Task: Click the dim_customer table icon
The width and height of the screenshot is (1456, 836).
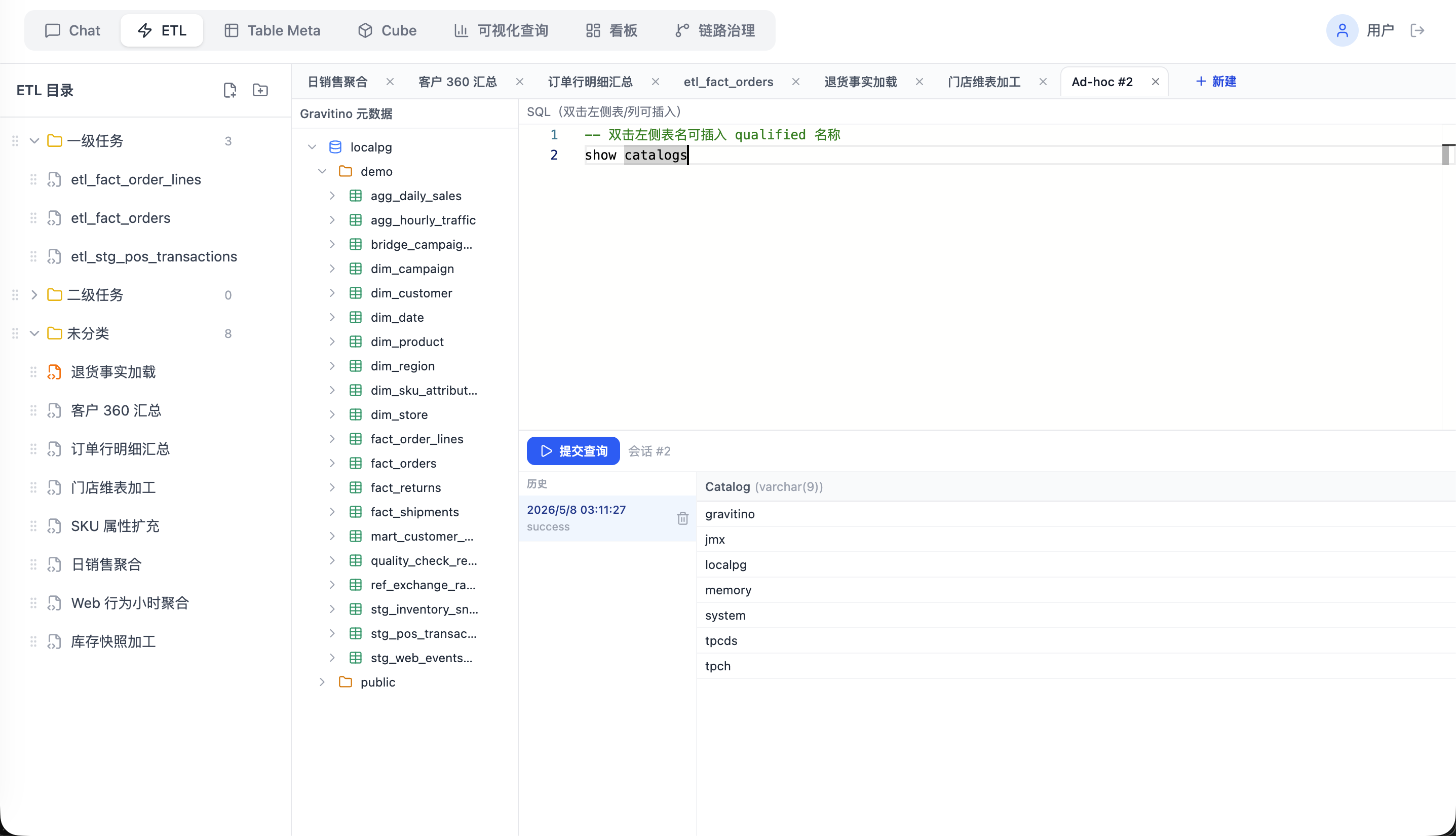Action: pos(356,293)
